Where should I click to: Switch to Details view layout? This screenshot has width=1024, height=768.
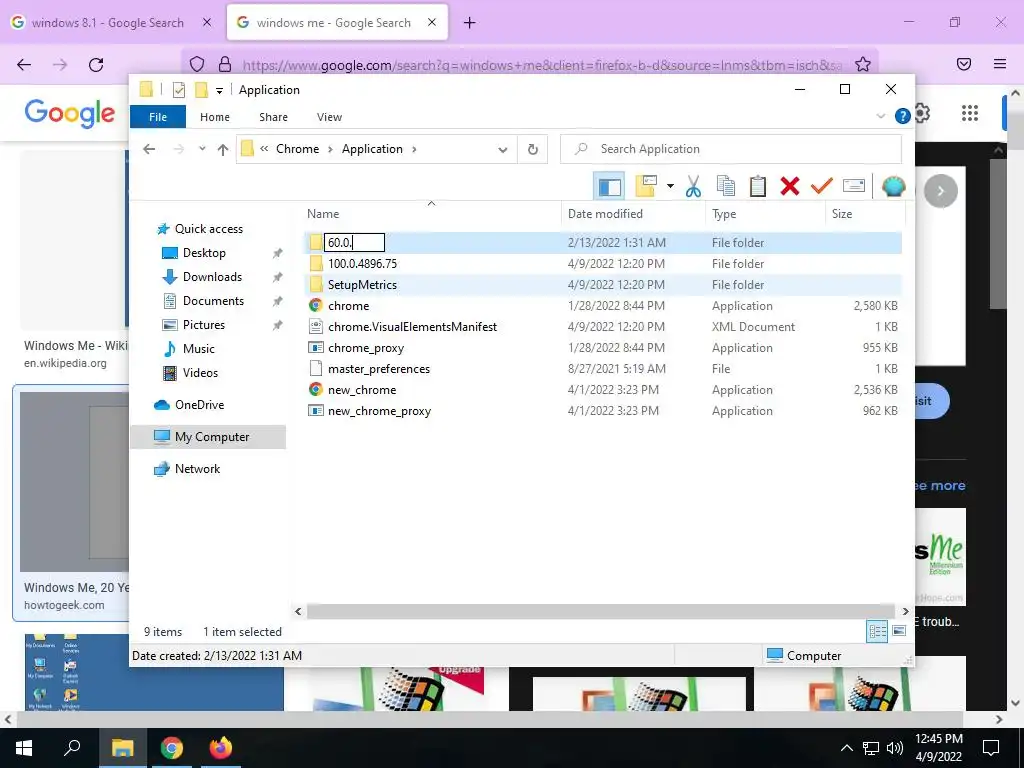pos(877,631)
